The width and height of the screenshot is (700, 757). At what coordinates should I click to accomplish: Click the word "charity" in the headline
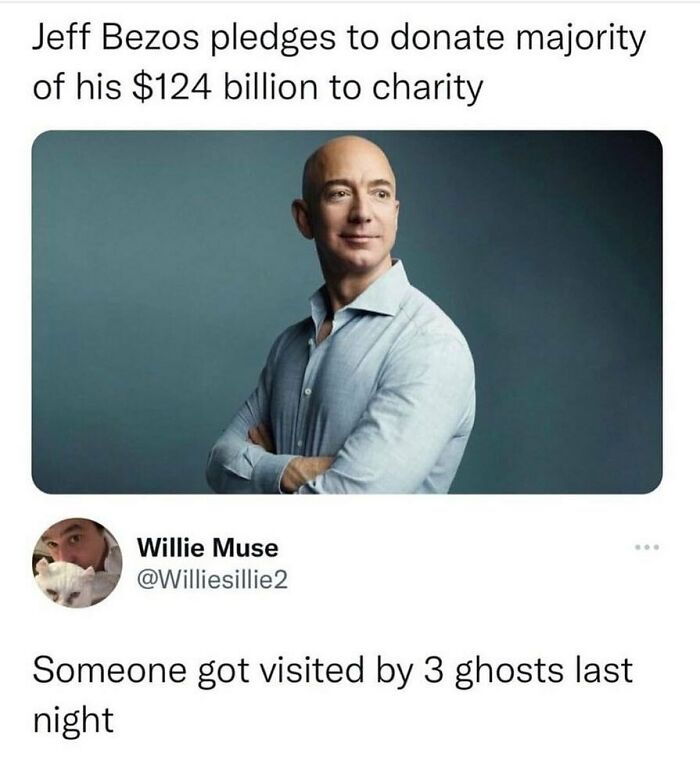click(428, 89)
